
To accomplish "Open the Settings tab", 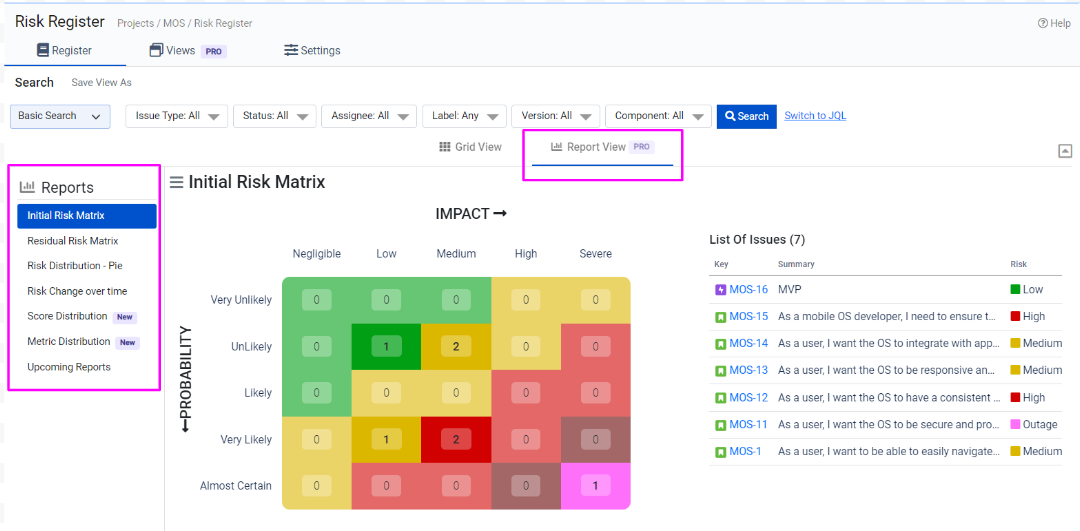I will (x=312, y=50).
